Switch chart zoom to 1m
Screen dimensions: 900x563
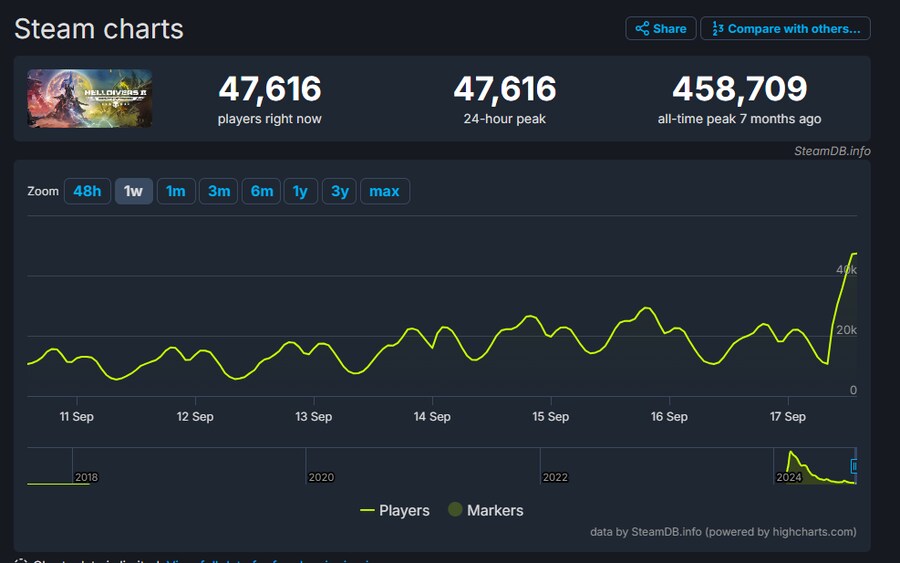pyautogui.click(x=176, y=191)
